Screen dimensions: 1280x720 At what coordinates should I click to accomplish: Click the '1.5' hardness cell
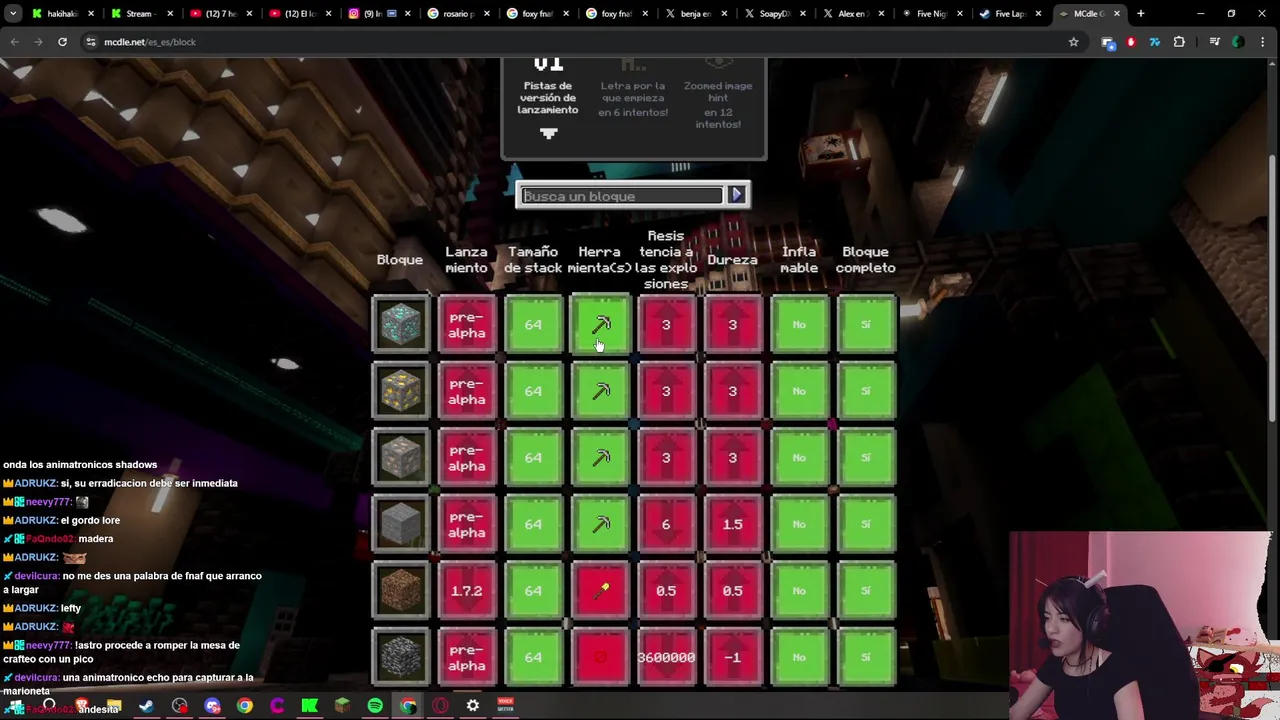tap(732, 524)
